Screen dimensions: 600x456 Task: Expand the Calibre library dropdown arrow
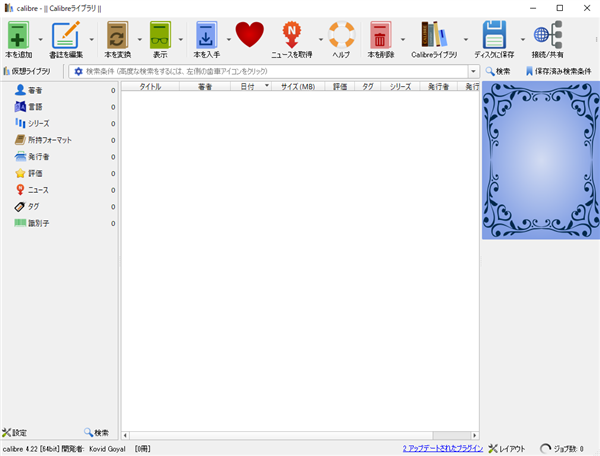pyautogui.click(x=466, y=39)
